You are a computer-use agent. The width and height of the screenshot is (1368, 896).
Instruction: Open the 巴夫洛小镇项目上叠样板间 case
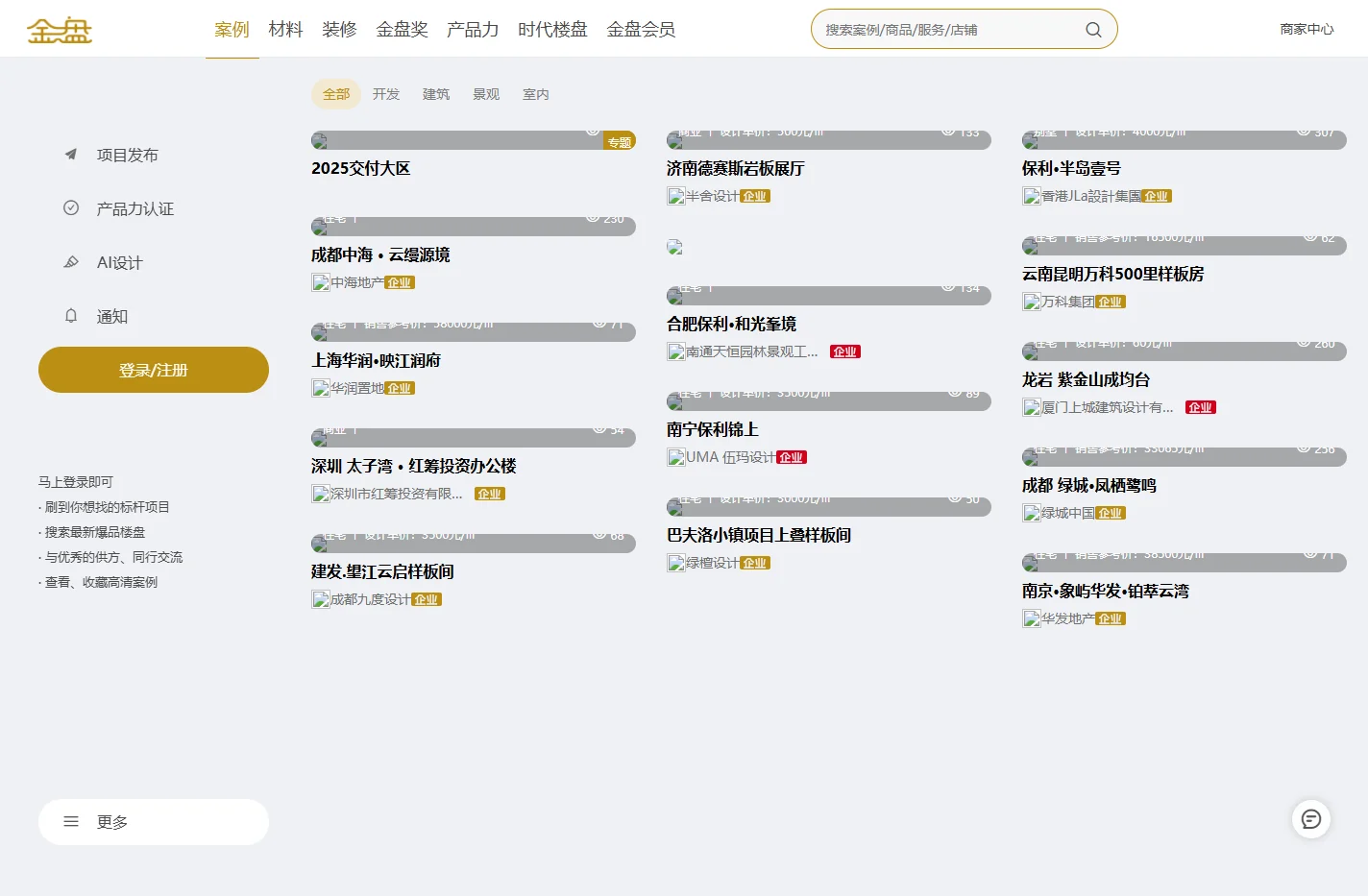(x=759, y=535)
